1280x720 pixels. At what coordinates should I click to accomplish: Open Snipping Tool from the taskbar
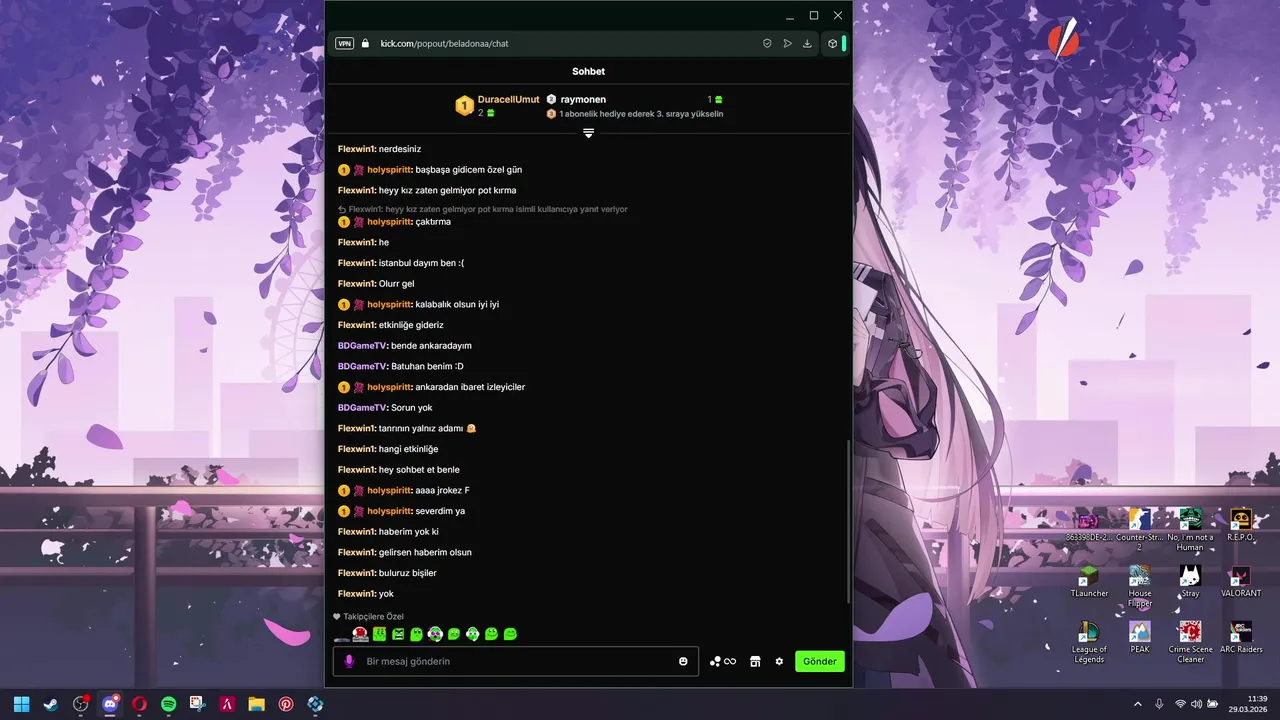198,704
